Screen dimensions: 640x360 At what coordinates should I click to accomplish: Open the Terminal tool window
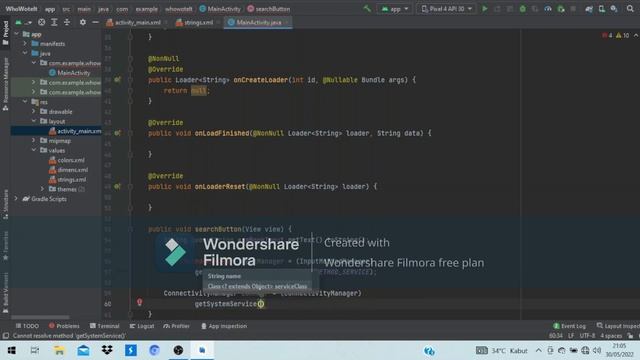click(104, 326)
